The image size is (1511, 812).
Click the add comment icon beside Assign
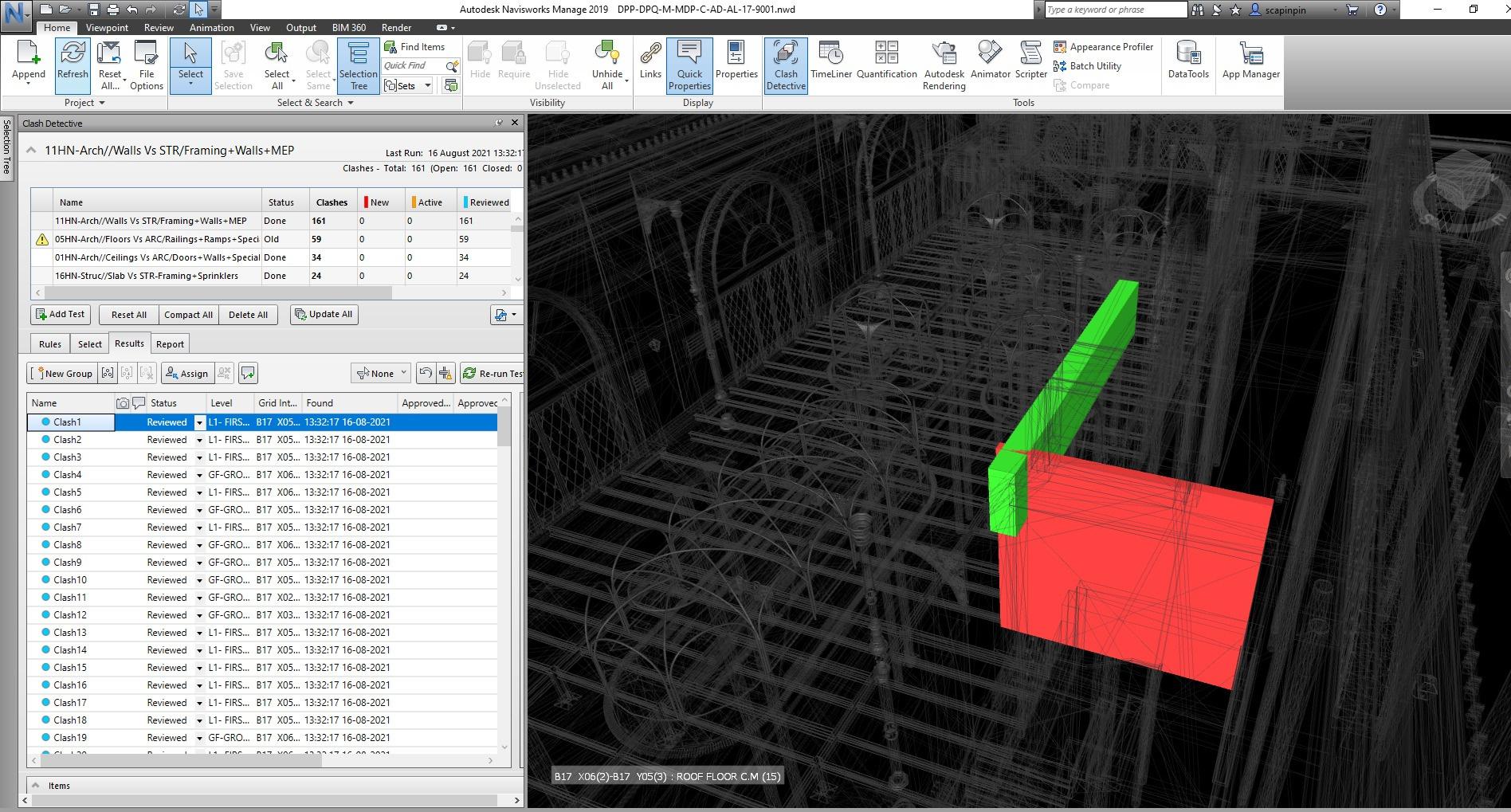pyautogui.click(x=248, y=373)
